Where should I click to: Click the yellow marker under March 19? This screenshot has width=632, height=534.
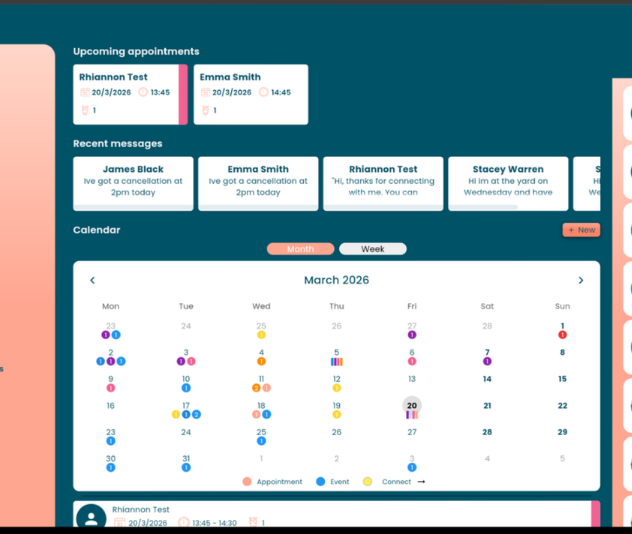point(337,414)
